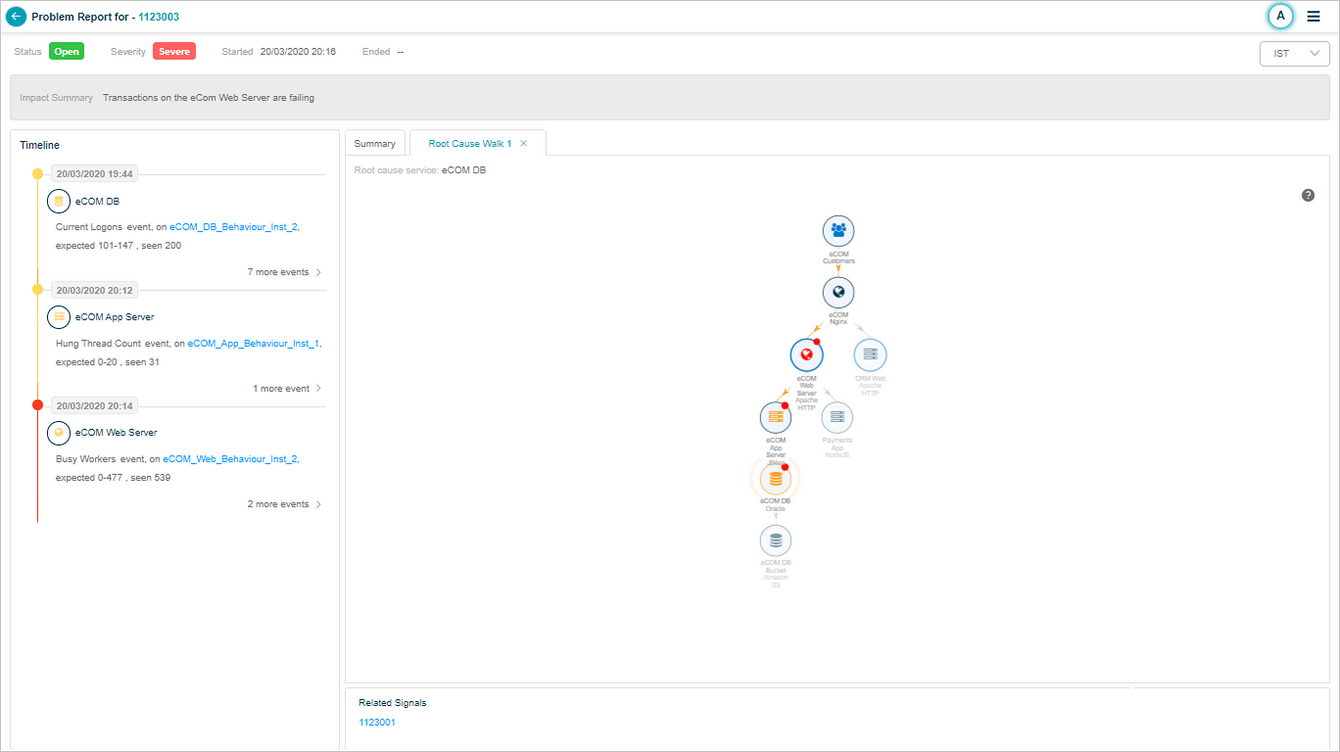The image size is (1340, 752).
Task: Select the eCOM Customers node
Action: pyautogui.click(x=838, y=232)
